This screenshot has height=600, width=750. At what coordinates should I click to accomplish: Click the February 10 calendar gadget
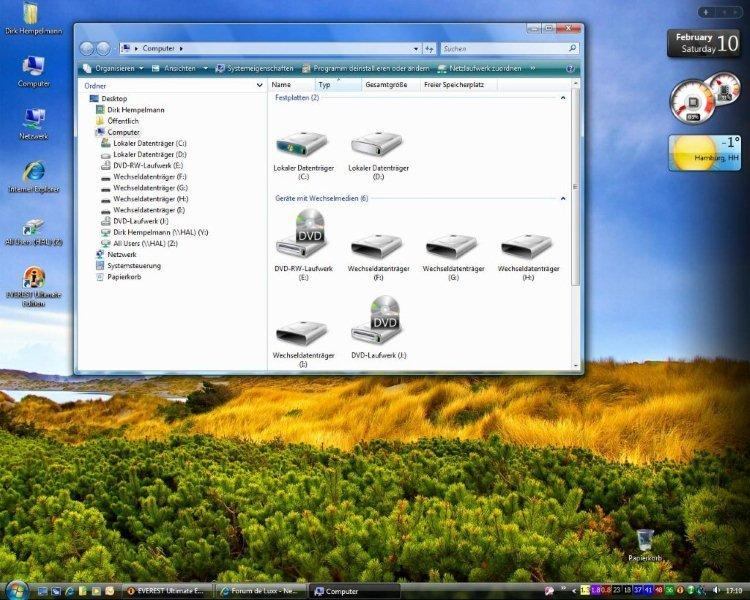[x=704, y=43]
